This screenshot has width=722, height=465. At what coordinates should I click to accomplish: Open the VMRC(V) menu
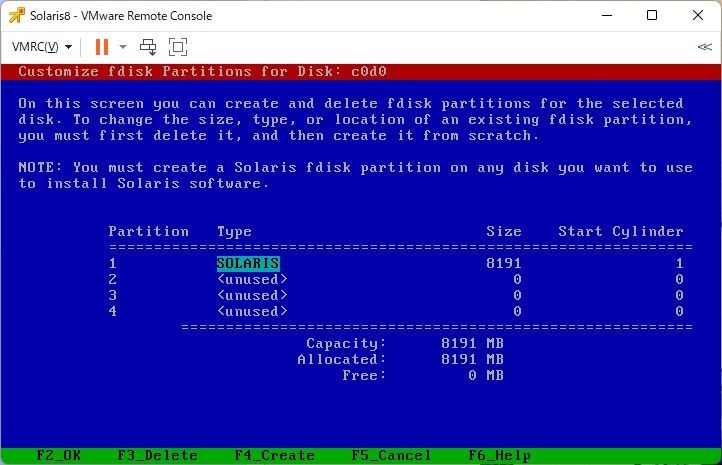coord(41,46)
